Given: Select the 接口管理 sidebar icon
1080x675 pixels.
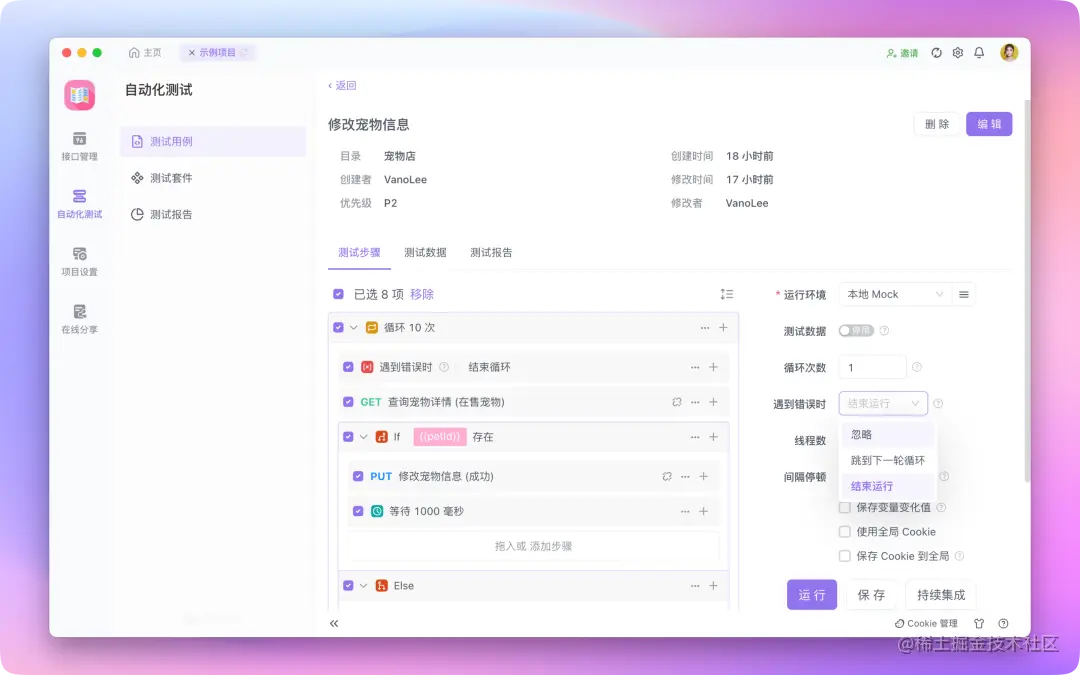Looking at the screenshot, I should point(80,143).
